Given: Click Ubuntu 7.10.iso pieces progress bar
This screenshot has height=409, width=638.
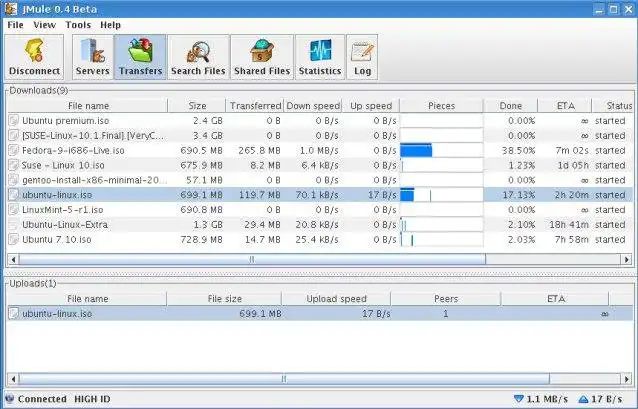Looking at the screenshot, I should coord(441,239).
